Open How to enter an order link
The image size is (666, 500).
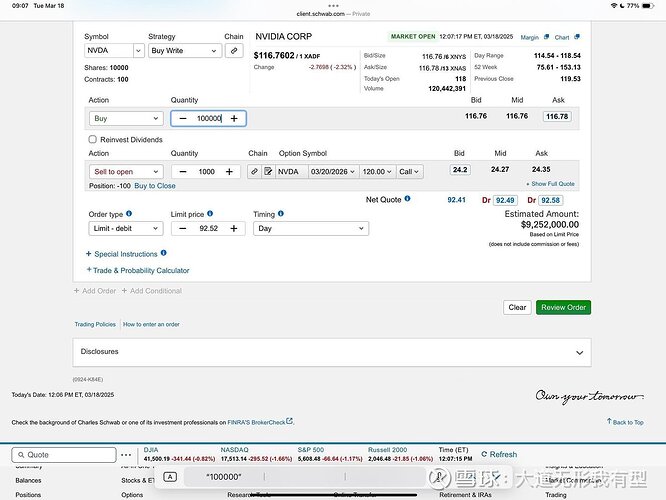click(151, 324)
